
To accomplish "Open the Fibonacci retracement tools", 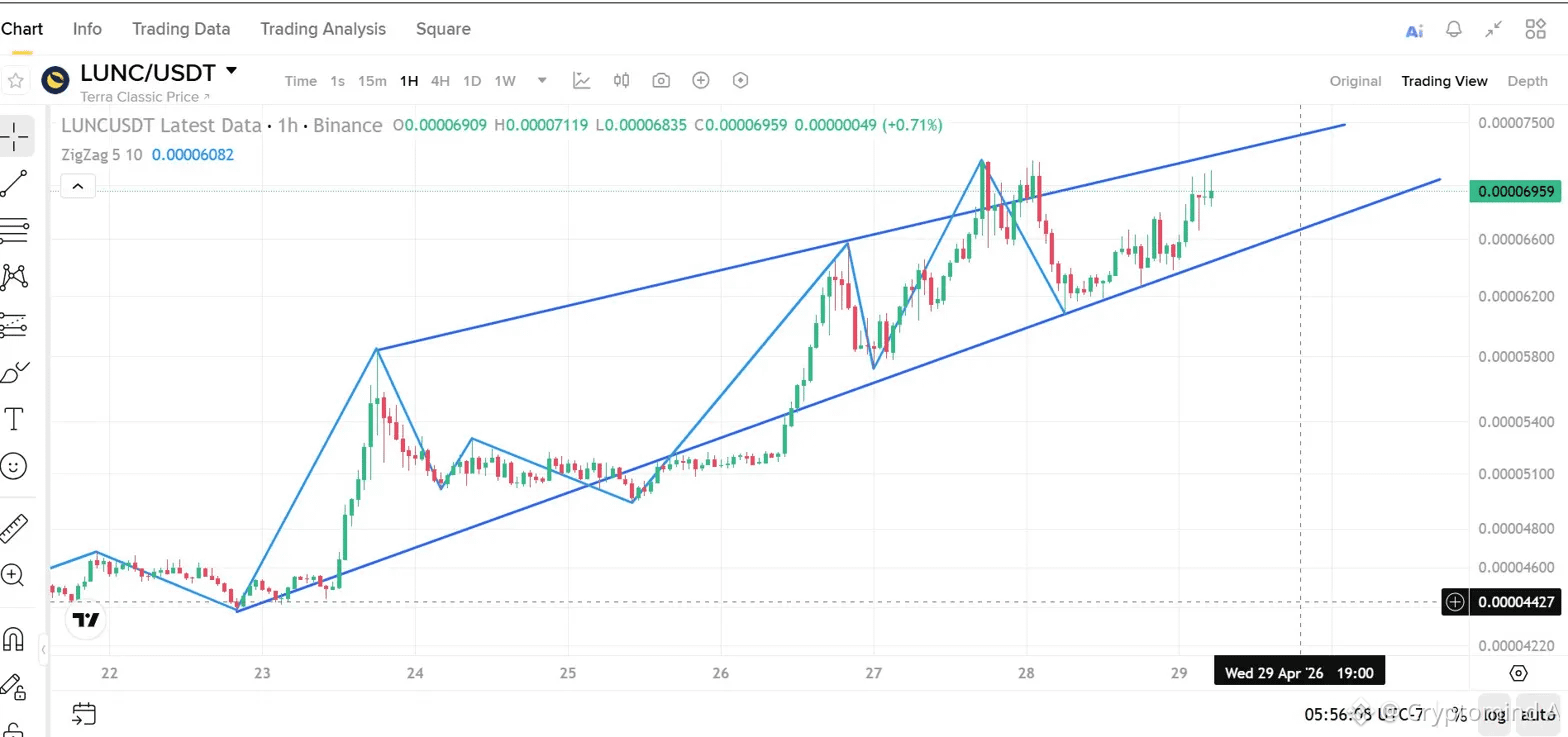I will point(15,230).
